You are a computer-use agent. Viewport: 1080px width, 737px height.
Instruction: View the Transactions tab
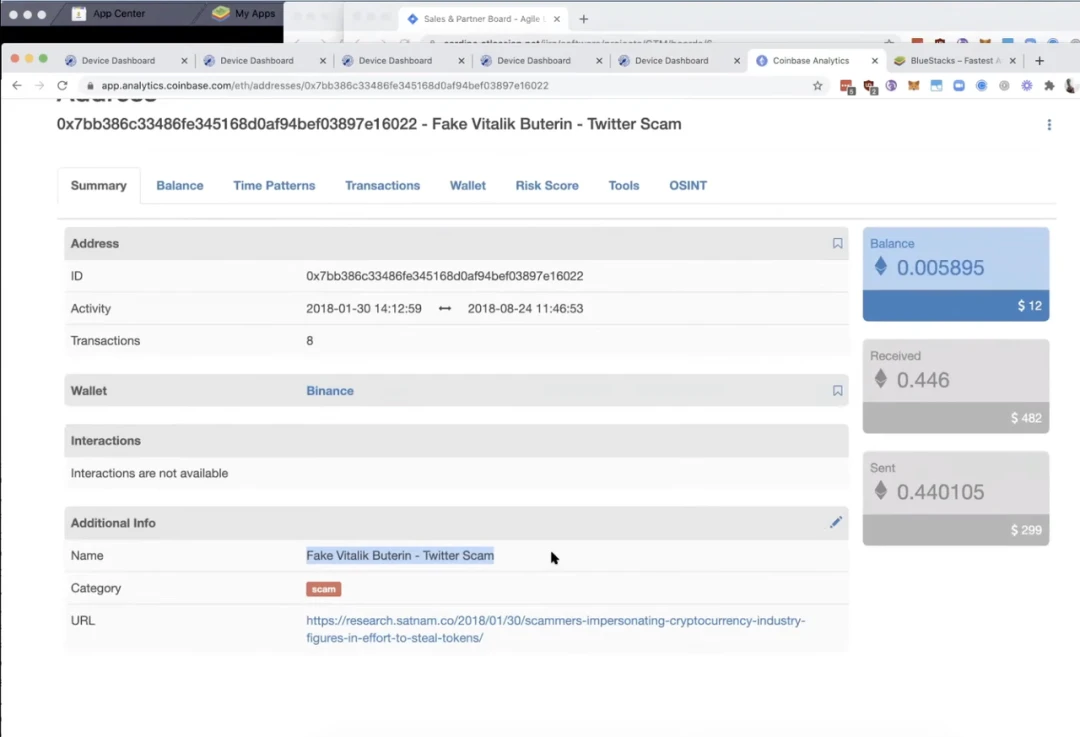pos(382,185)
